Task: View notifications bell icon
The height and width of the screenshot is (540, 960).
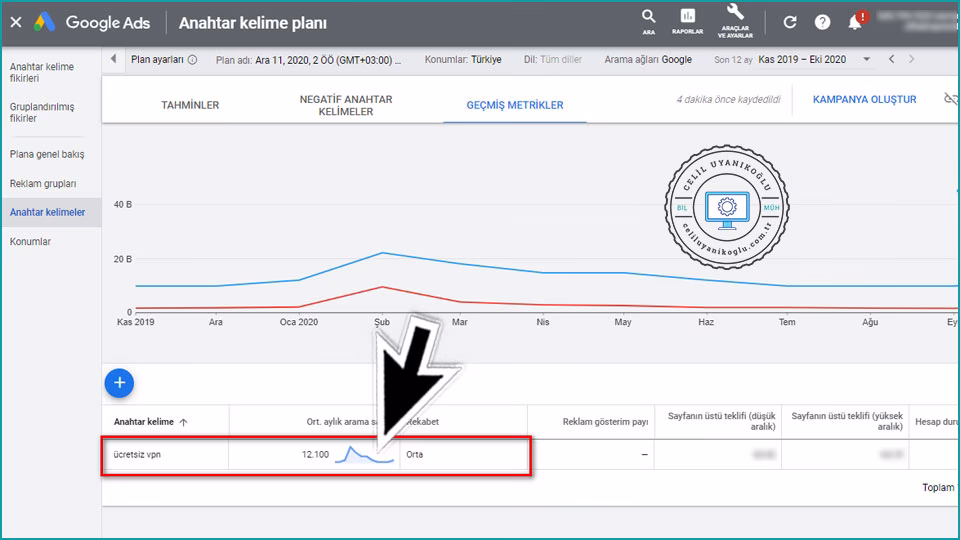Action: click(855, 22)
